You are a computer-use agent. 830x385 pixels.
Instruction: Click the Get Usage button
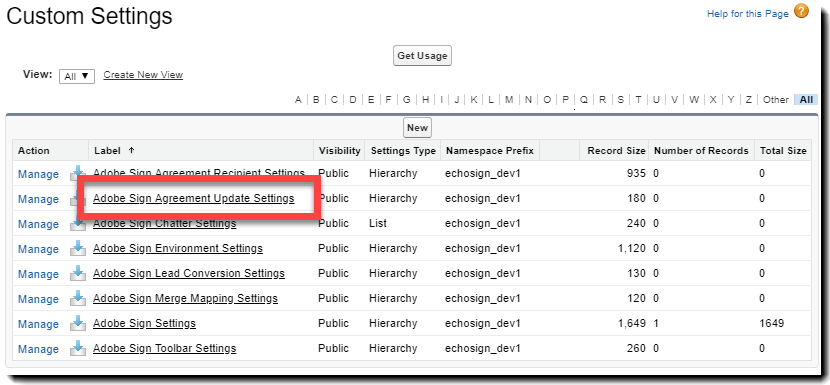coord(422,56)
